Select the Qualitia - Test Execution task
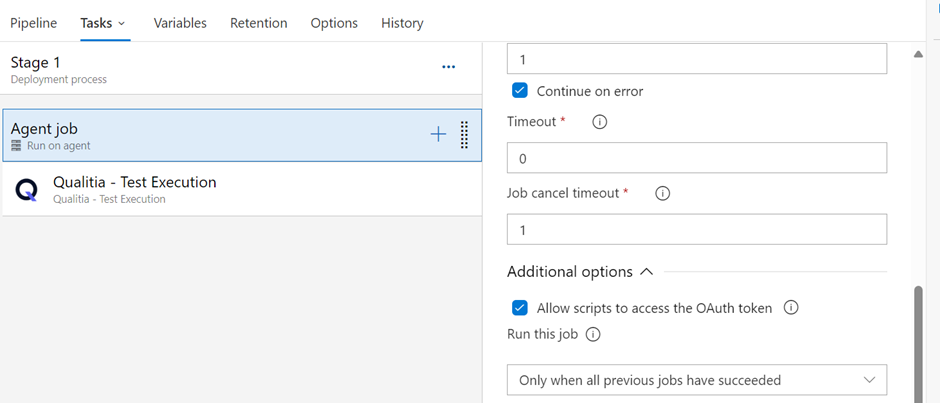Image resolution: width=940 pixels, height=403 pixels. 135,189
